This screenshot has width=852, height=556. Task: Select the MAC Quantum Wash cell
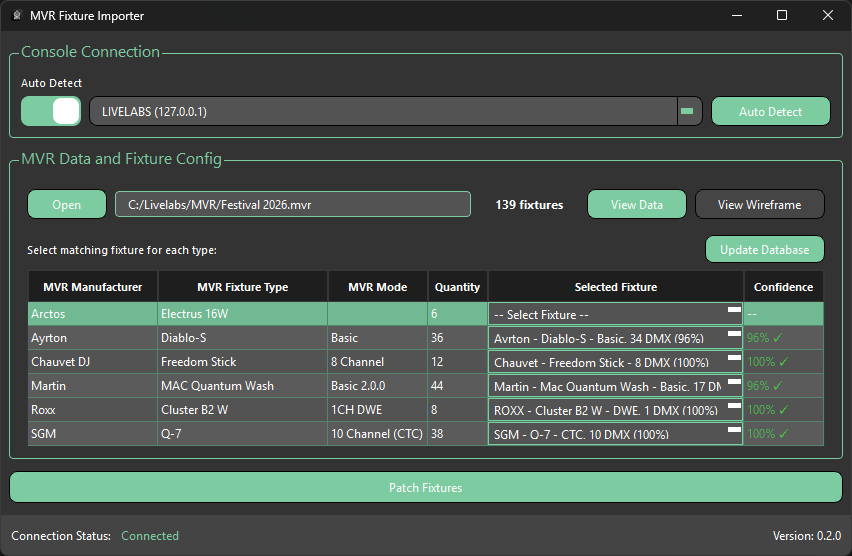(x=243, y=385)
